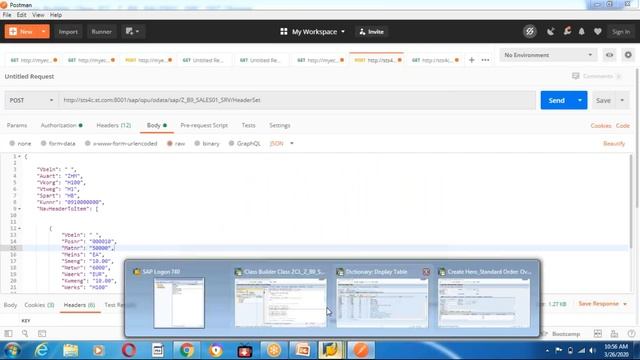Switch to the Pre-request Script tab
The image size is (640, 360).
coord(204,125)
